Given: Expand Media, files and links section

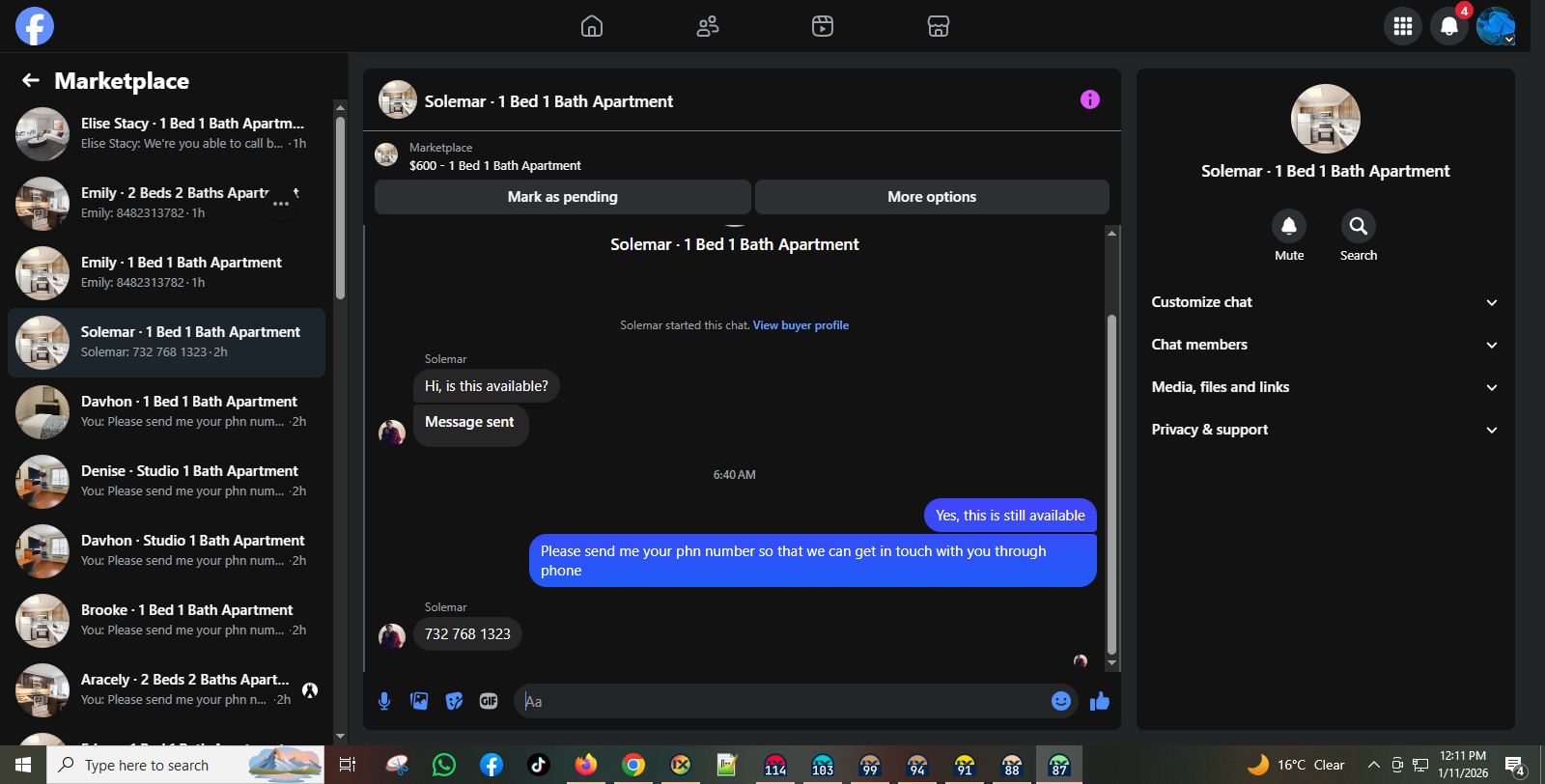Looking at the screenshot, I should point(1325,387).
